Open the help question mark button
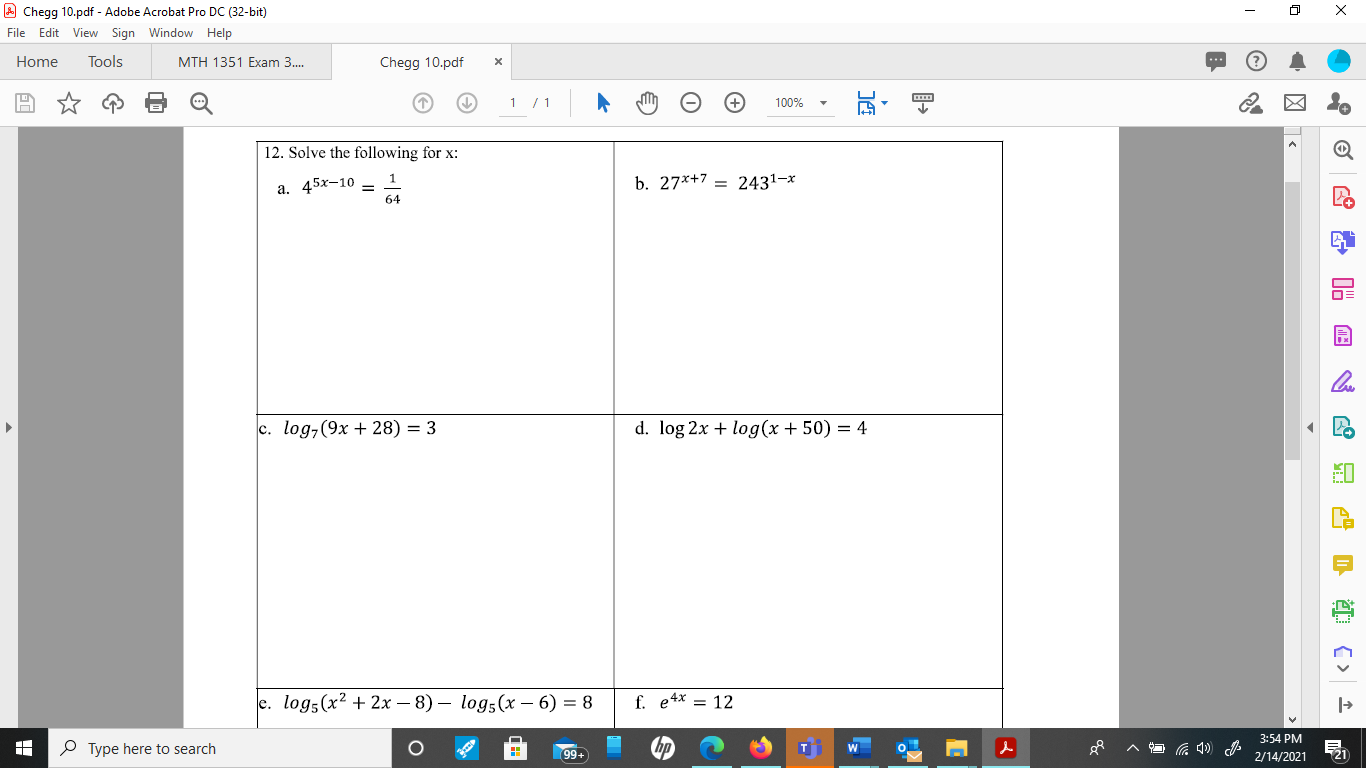 coord(1256,61)
